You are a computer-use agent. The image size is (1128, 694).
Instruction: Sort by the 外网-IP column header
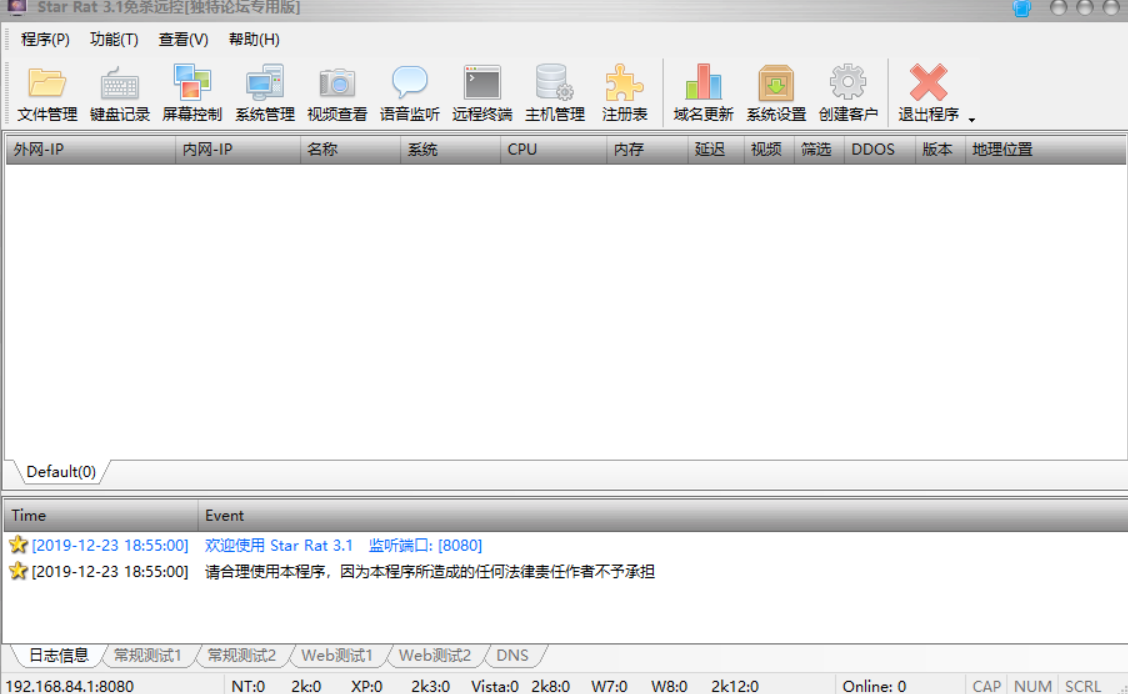coord(91,150)
